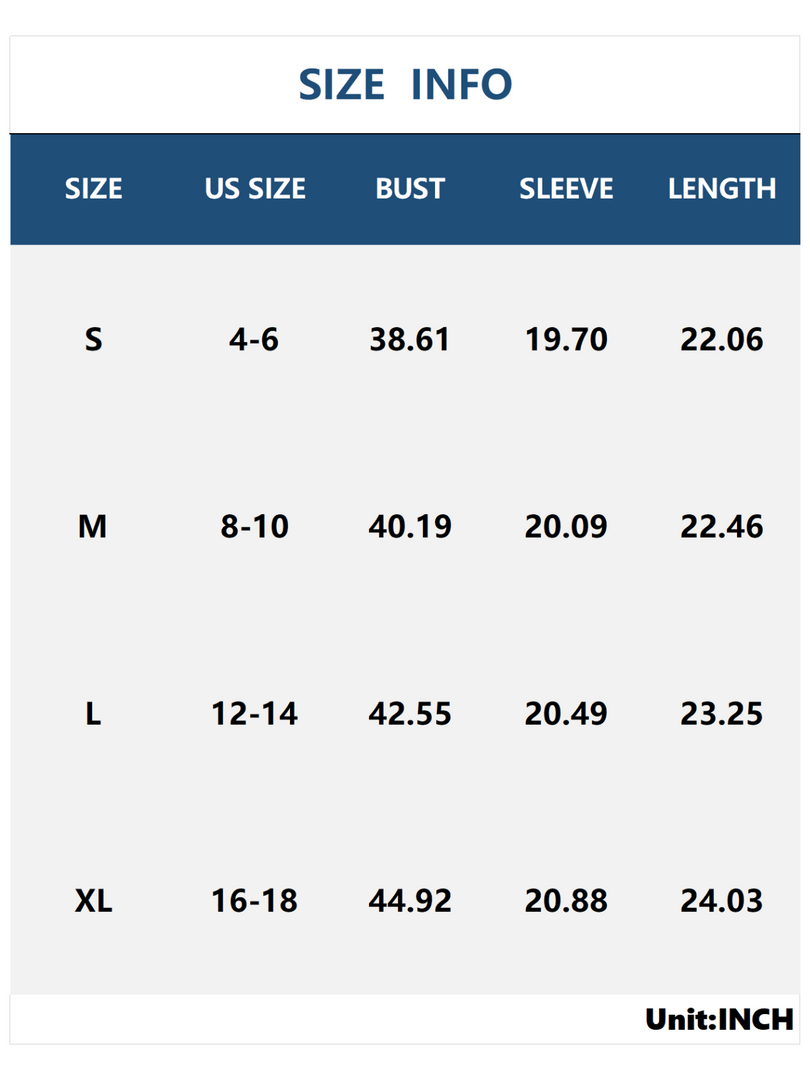Select the M size row label
The height and width of the screenshot is (1080, 810).
pos(92,527)
